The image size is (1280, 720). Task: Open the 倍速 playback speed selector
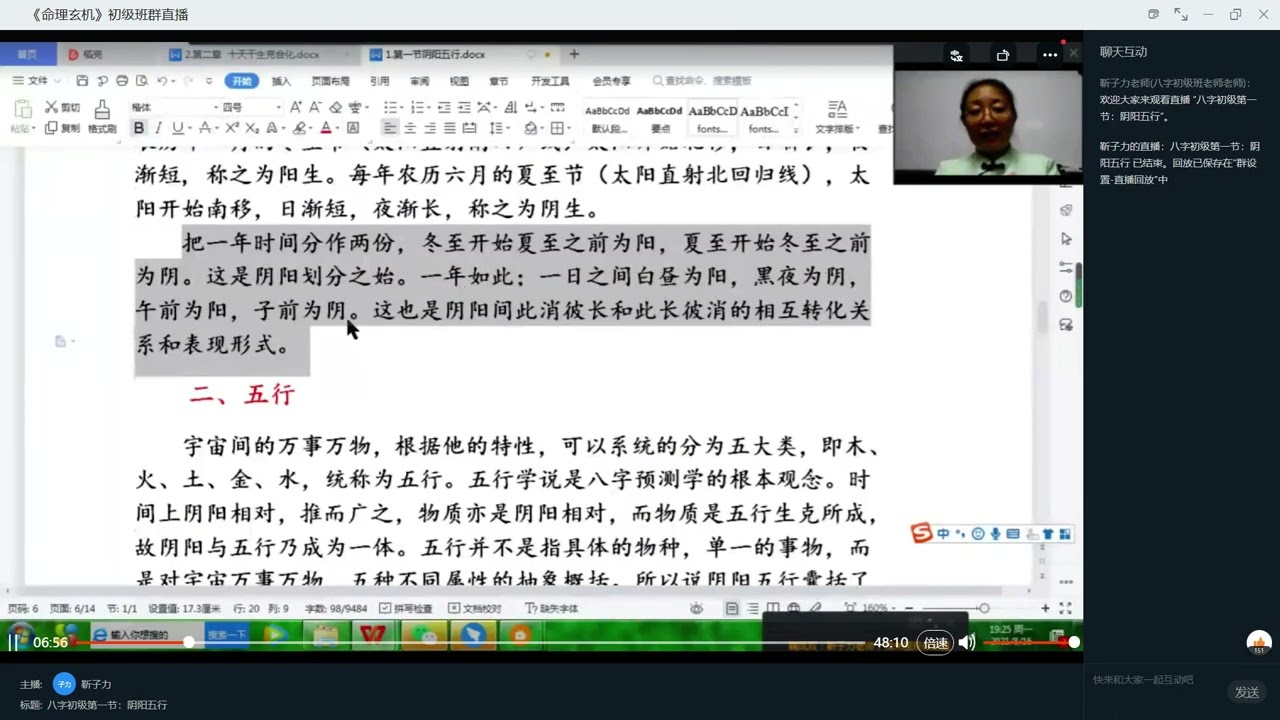pyautogui.click(x=936, y=643)
